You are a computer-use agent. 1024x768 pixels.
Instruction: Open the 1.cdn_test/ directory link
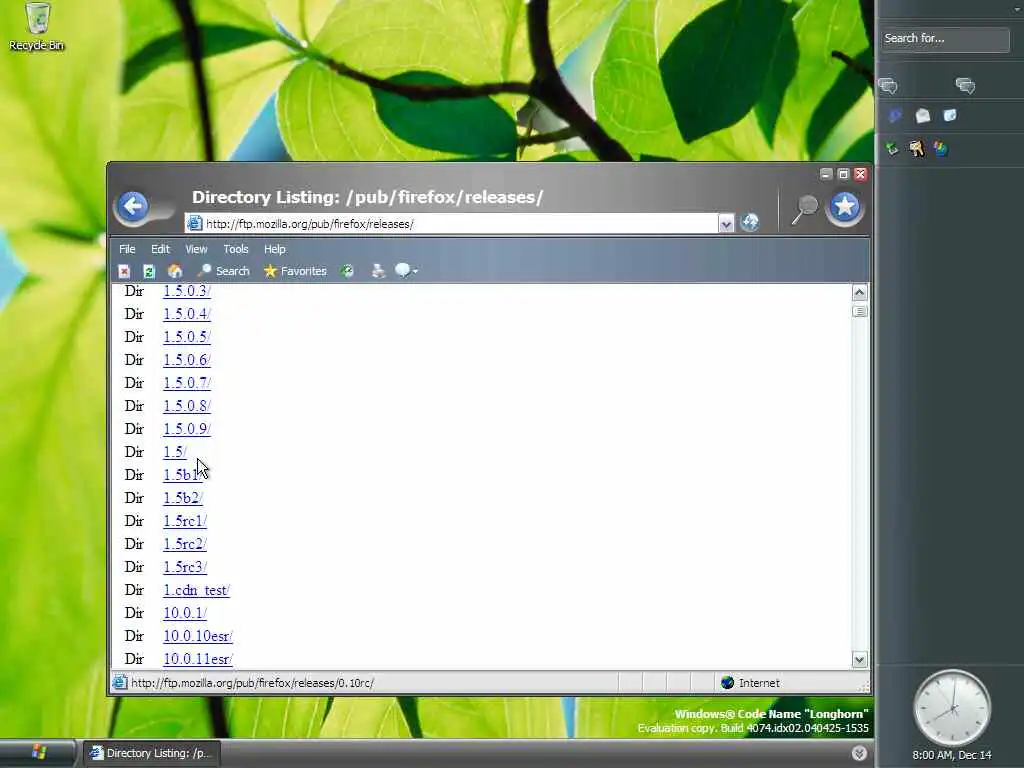[x=196, y=590]
